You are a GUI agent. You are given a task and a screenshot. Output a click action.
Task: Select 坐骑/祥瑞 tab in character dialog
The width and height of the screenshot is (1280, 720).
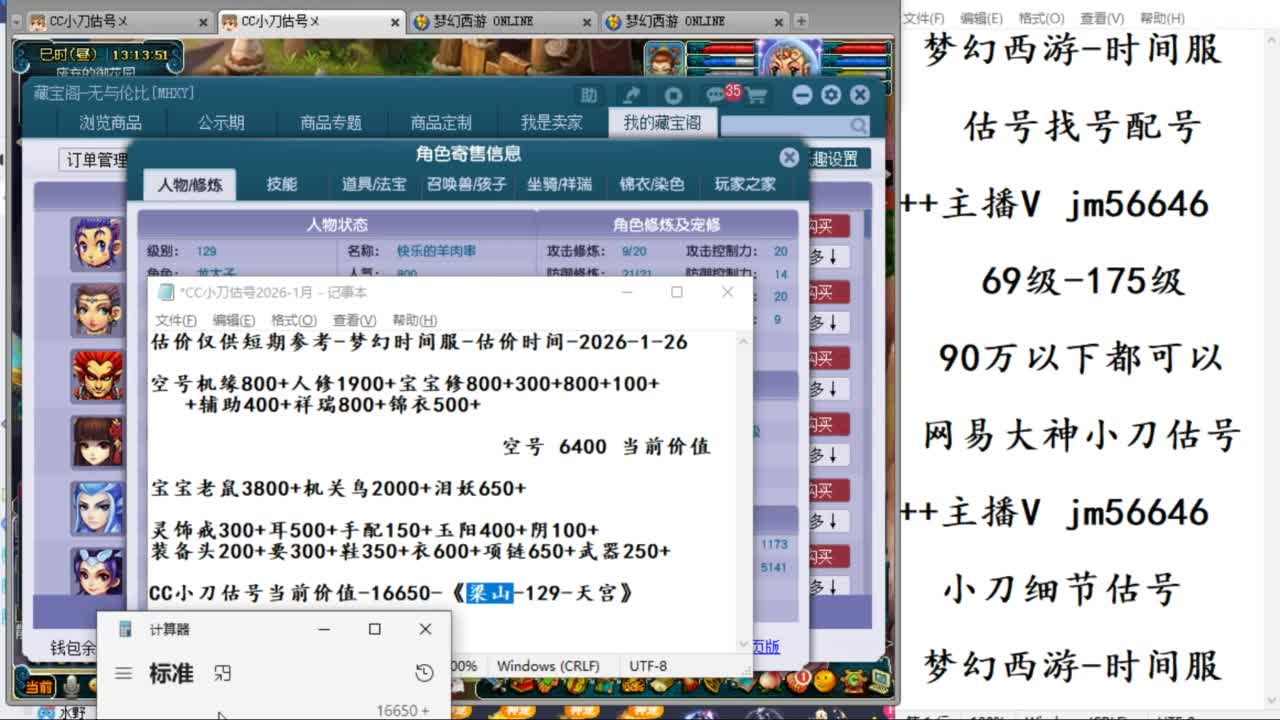[x=560, y=185]
